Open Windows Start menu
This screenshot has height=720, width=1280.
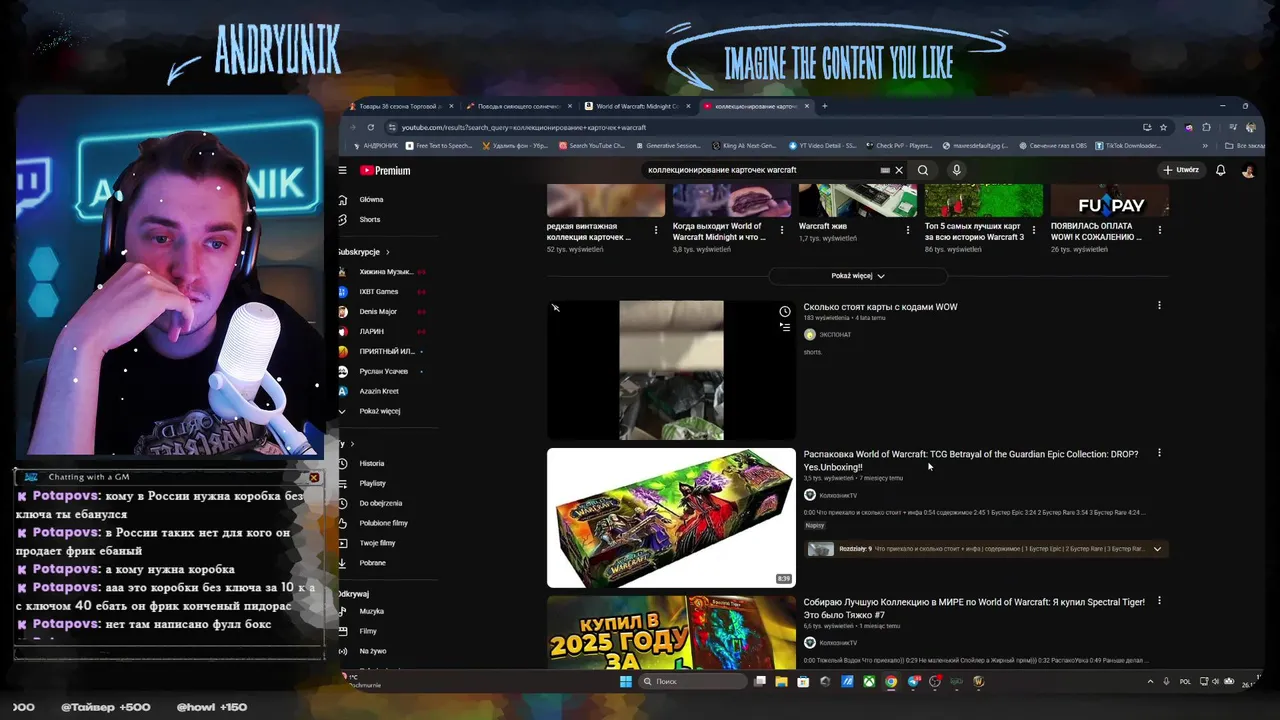(626, 682)
